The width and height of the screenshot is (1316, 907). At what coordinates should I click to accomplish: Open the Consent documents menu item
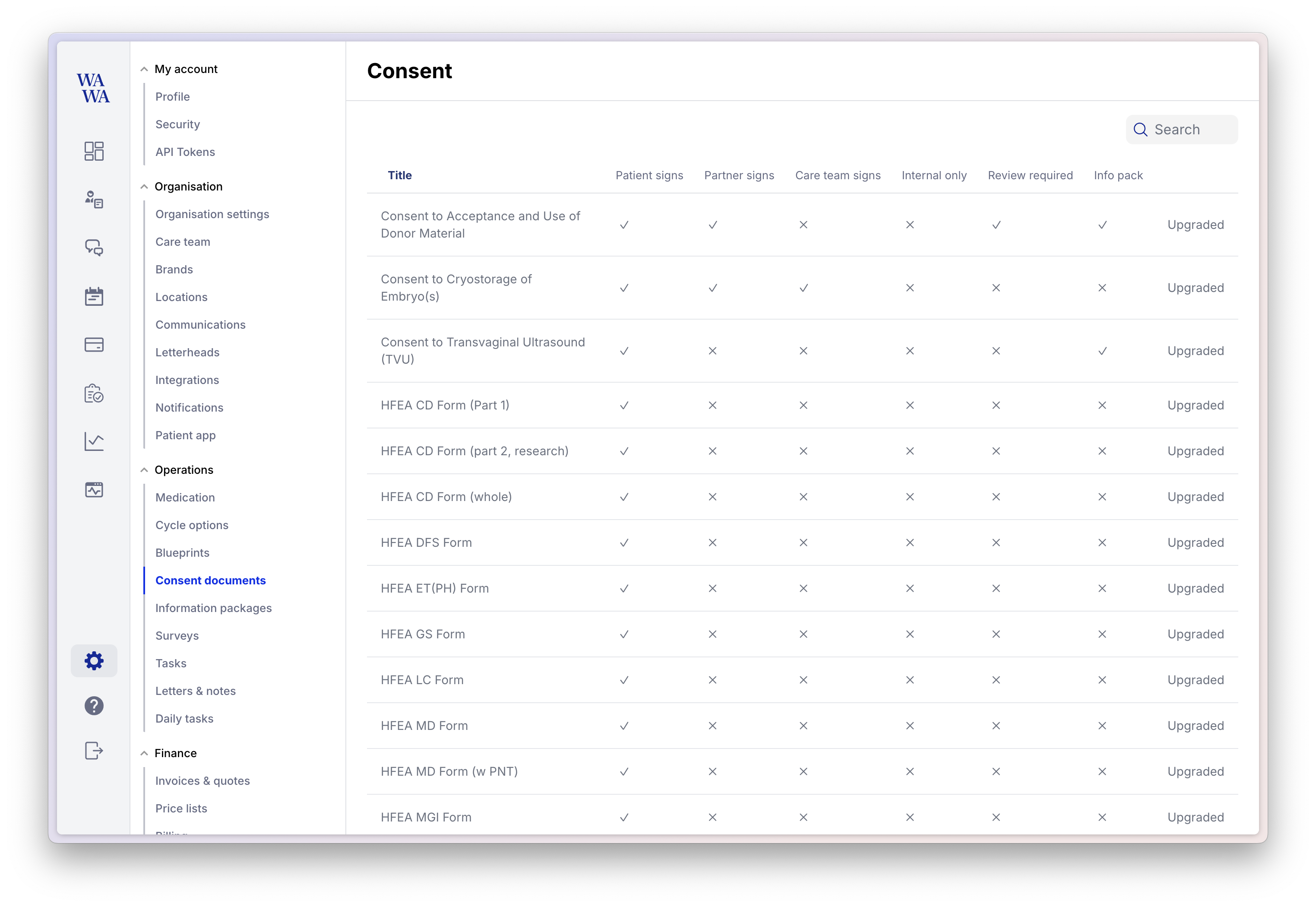[x=211, y=580]
